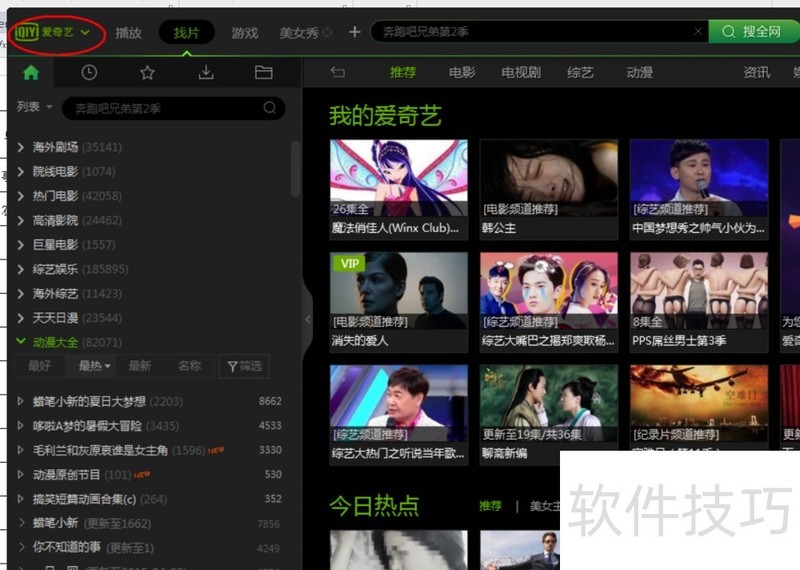Switch to the 播放 tab

coord(128,33)
